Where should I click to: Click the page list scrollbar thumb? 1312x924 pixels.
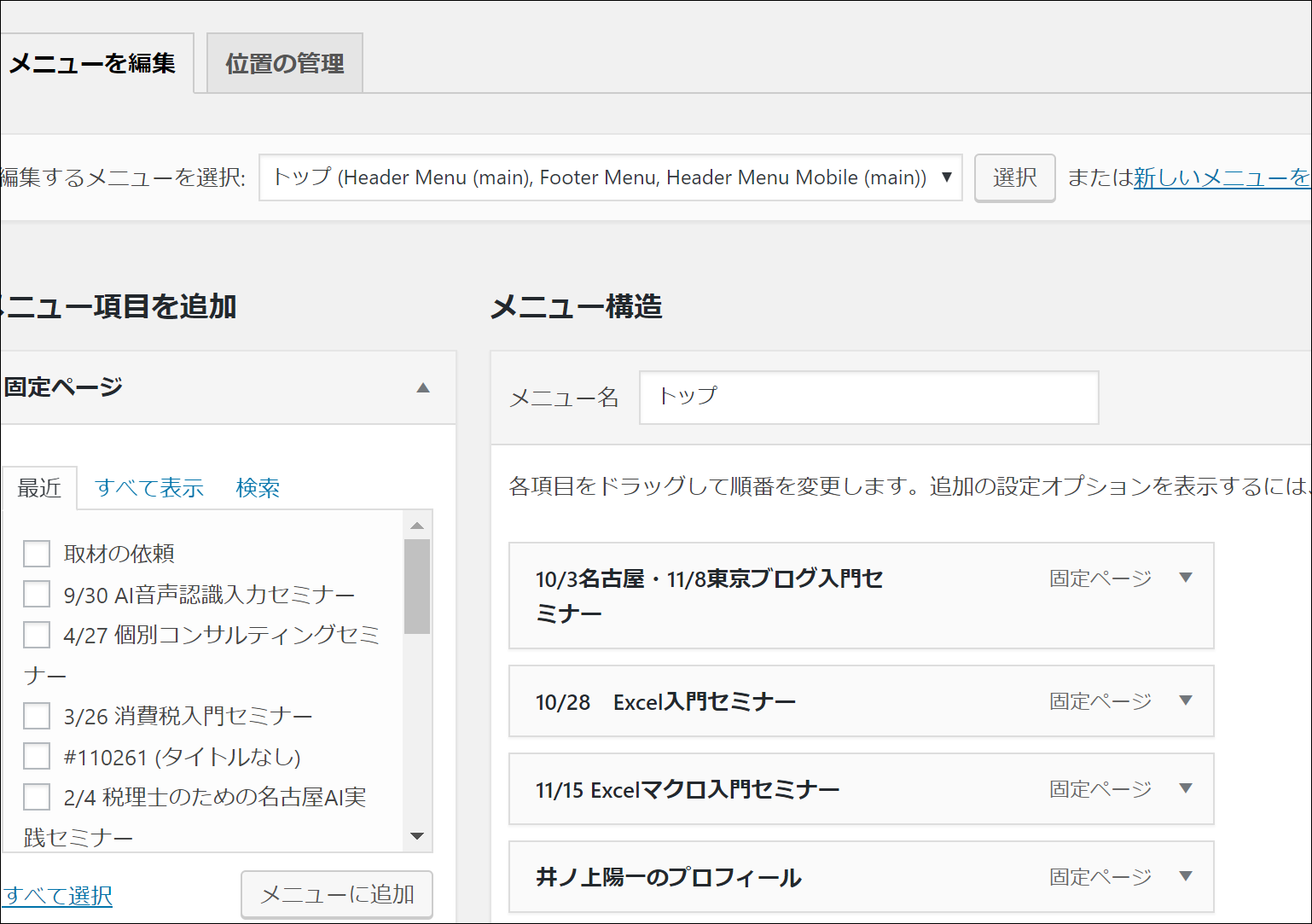417,587
